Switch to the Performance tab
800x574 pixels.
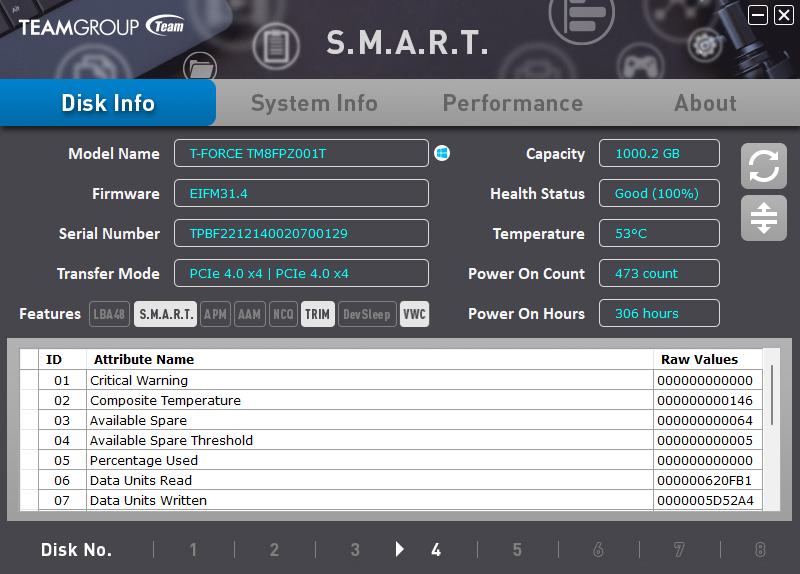(512, 103)
